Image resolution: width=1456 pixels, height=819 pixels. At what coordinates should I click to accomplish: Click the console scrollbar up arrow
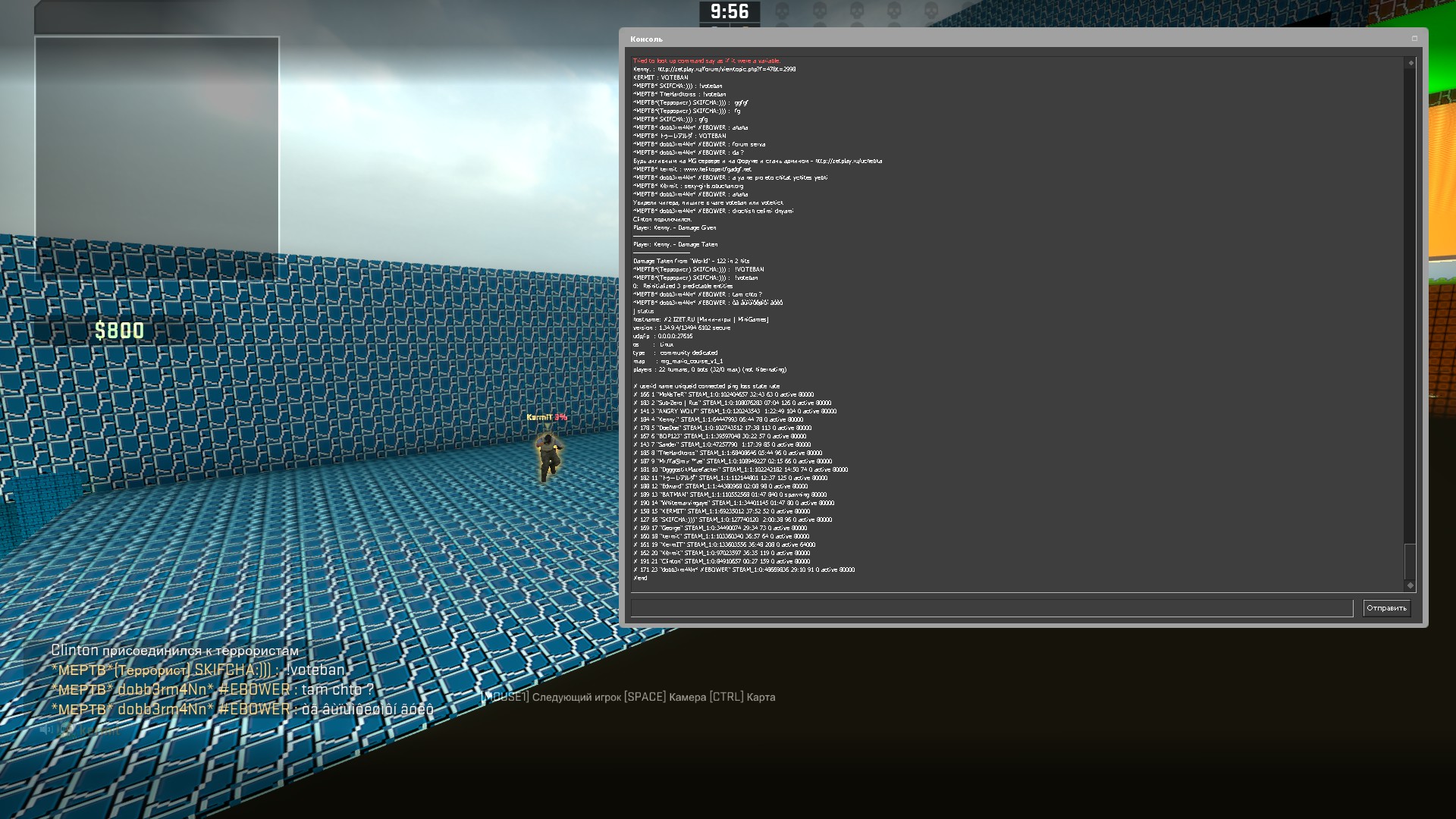coord(1410,63)
